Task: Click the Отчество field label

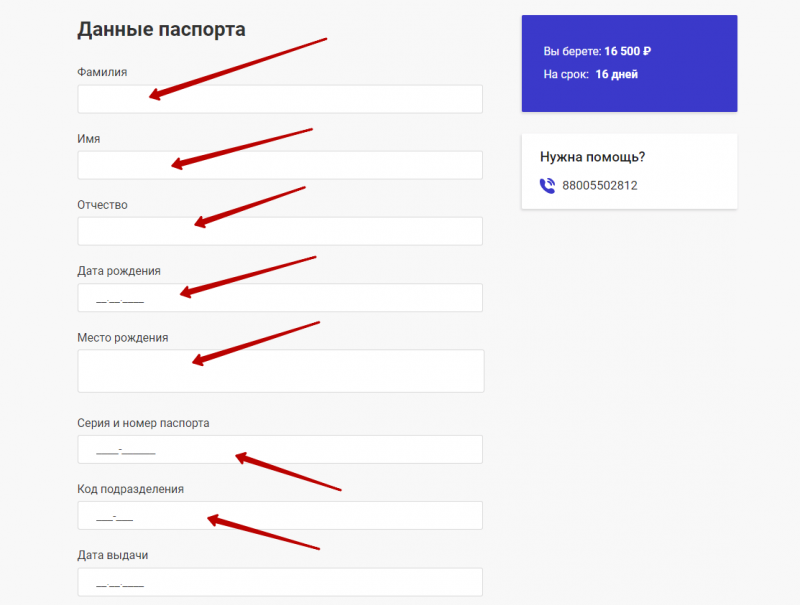Action: 102,205
